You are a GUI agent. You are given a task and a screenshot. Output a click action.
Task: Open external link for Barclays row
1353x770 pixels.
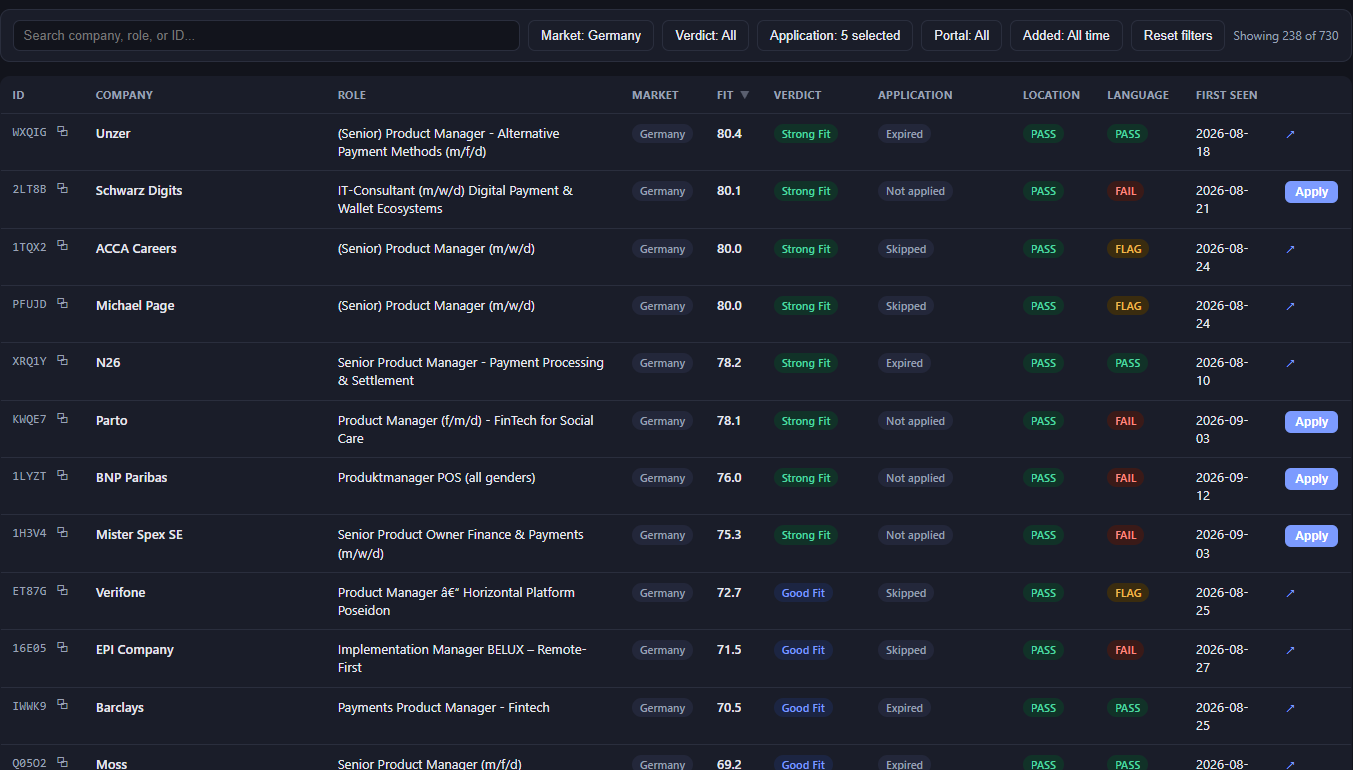point(1290,708)
